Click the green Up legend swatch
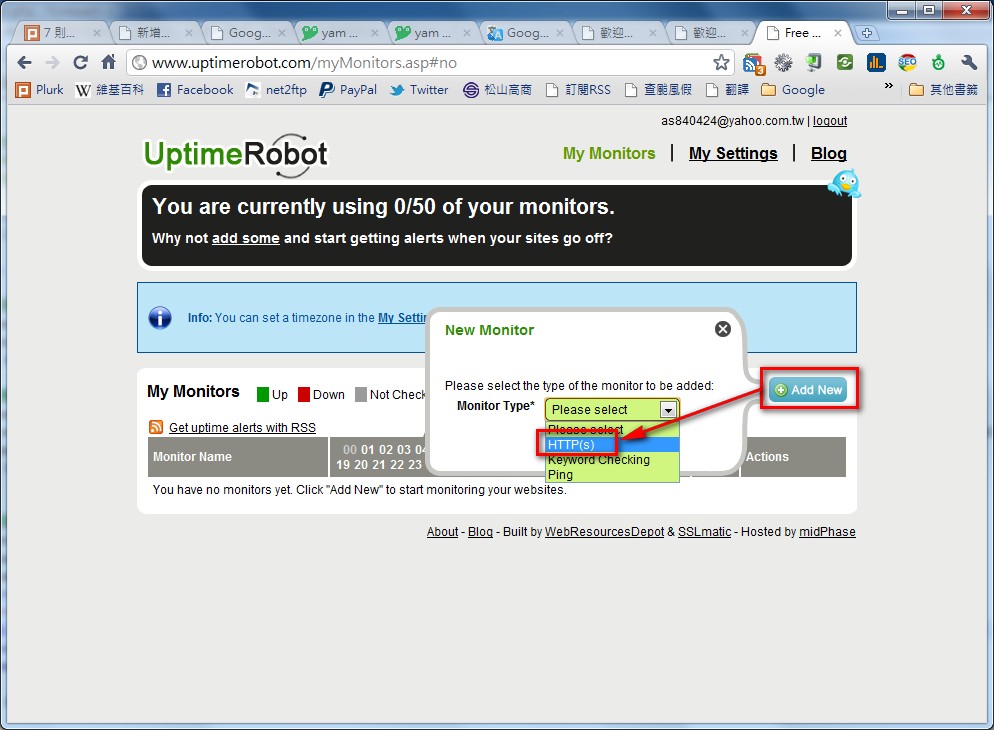 point(263,394)
